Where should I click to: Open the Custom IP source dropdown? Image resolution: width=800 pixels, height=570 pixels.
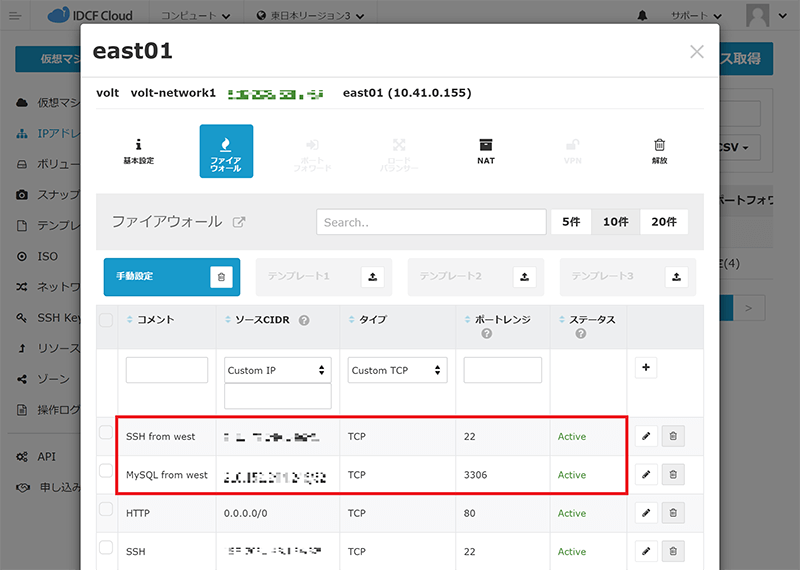pyautogui.click(x=277, y=370)
